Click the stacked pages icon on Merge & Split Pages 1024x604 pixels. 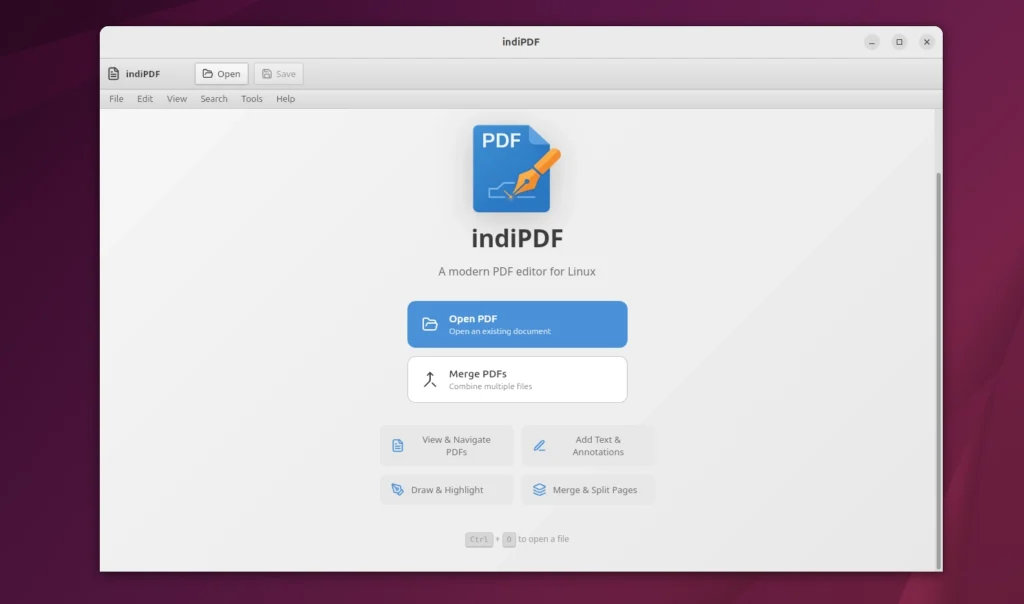point(538,489)
